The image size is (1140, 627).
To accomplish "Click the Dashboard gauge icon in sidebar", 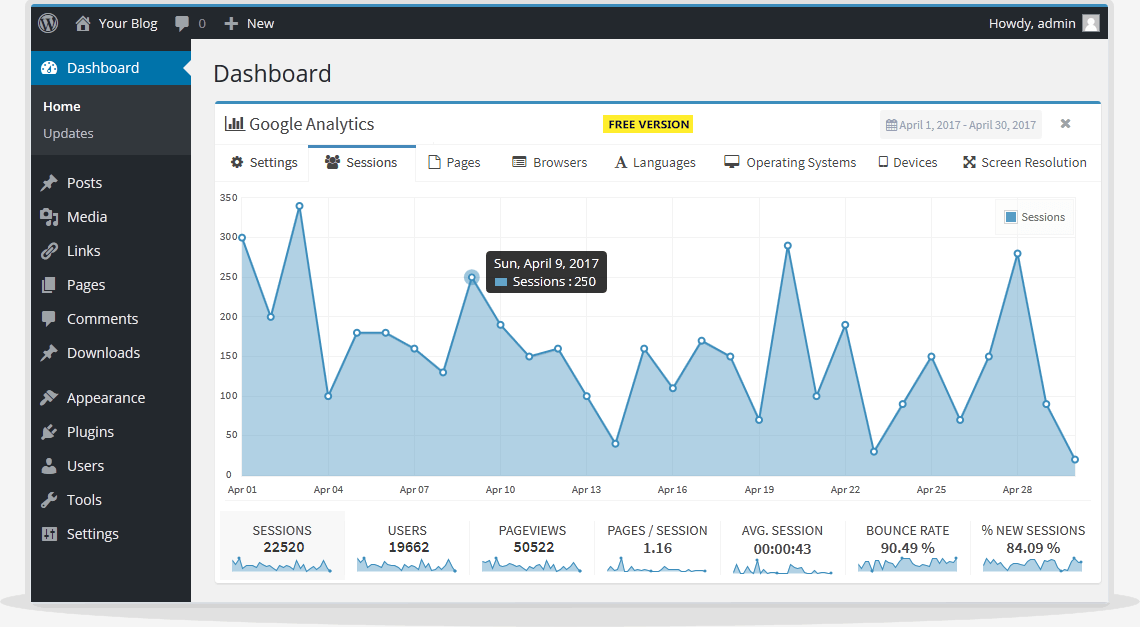I will click(49, 68).
